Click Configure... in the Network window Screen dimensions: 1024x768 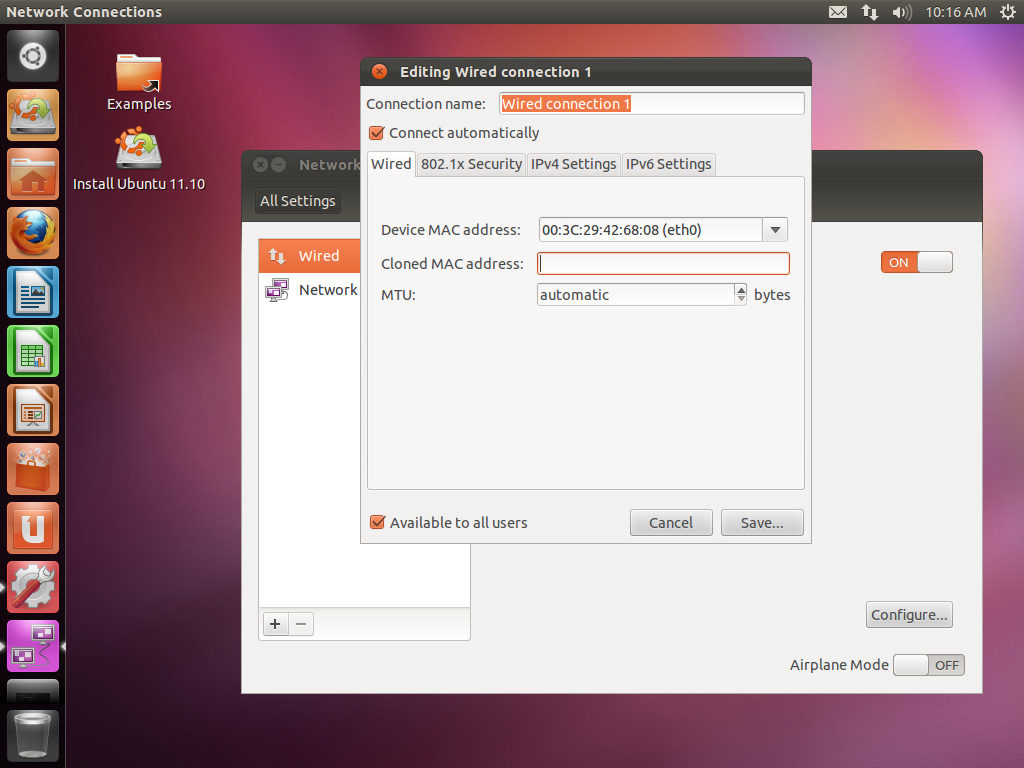tap(909, 615)
